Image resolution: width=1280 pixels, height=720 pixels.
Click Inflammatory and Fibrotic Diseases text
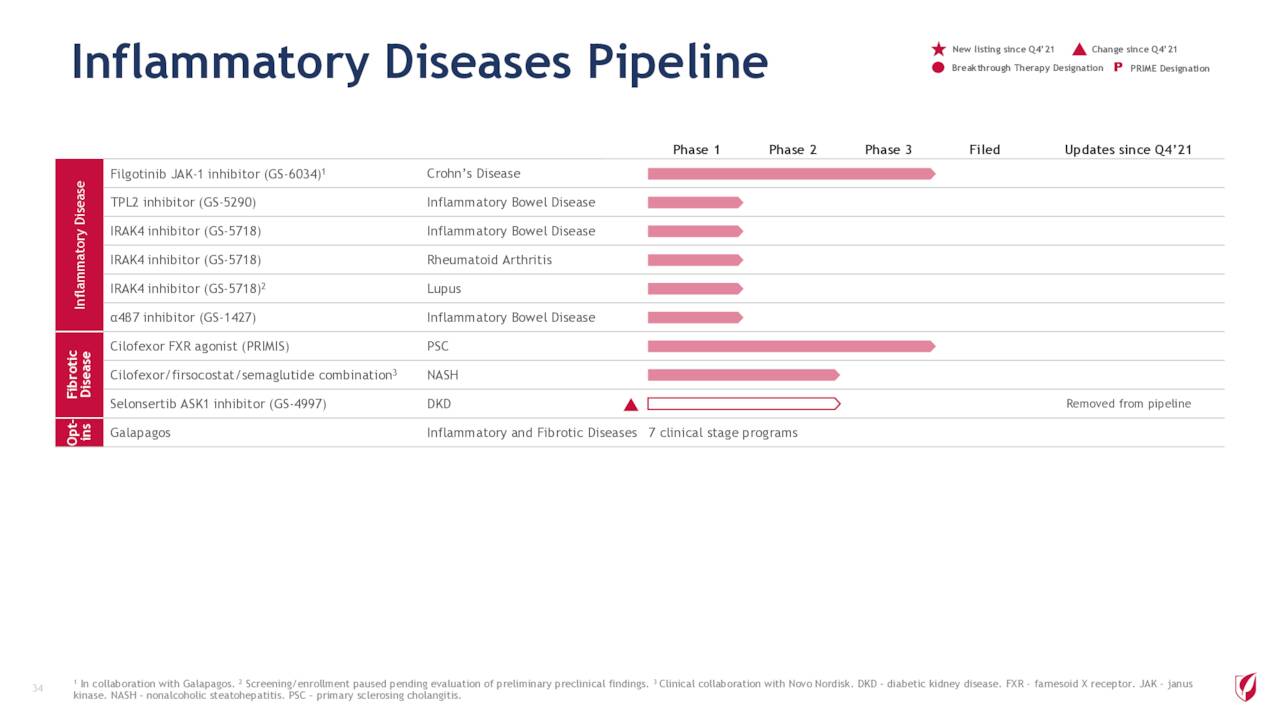[532, 433]
